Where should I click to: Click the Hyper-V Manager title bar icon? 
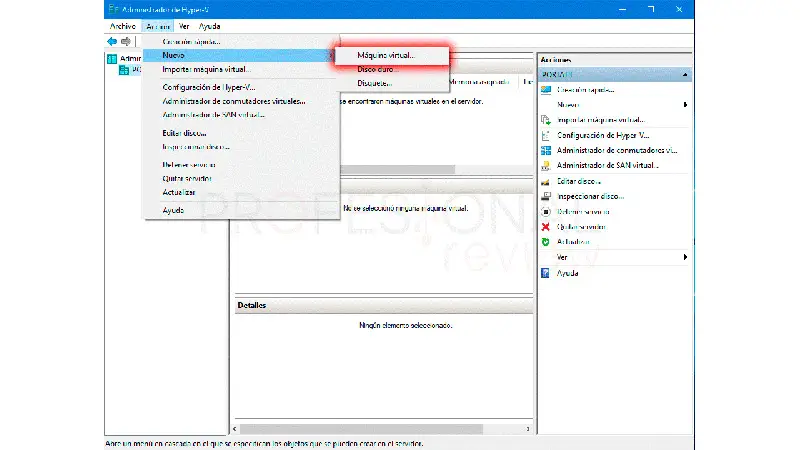[x=113, y=9]
